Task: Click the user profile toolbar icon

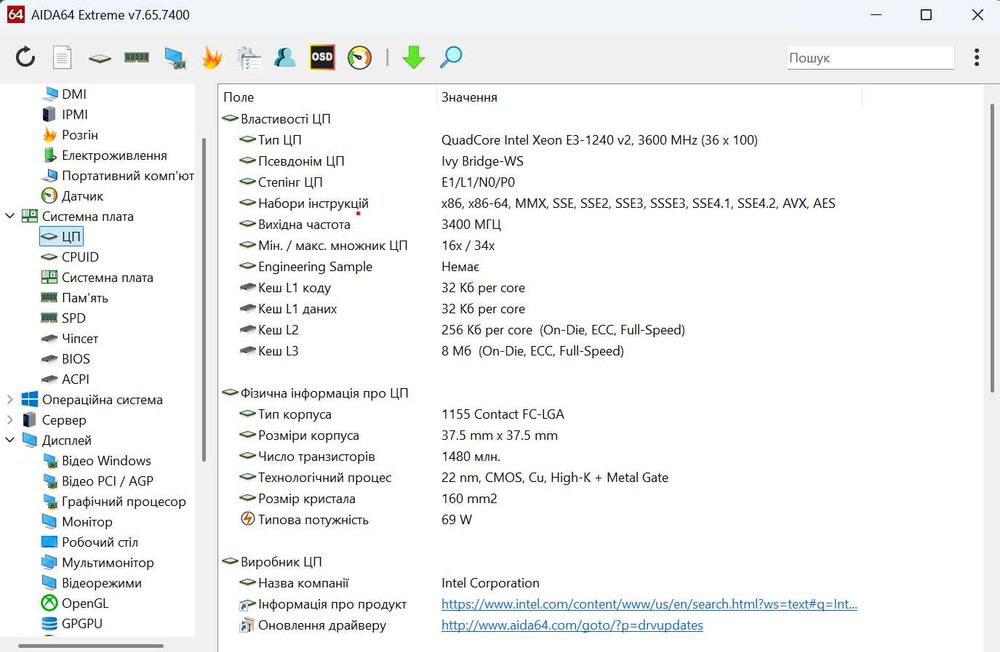Action: pos(285,57)
